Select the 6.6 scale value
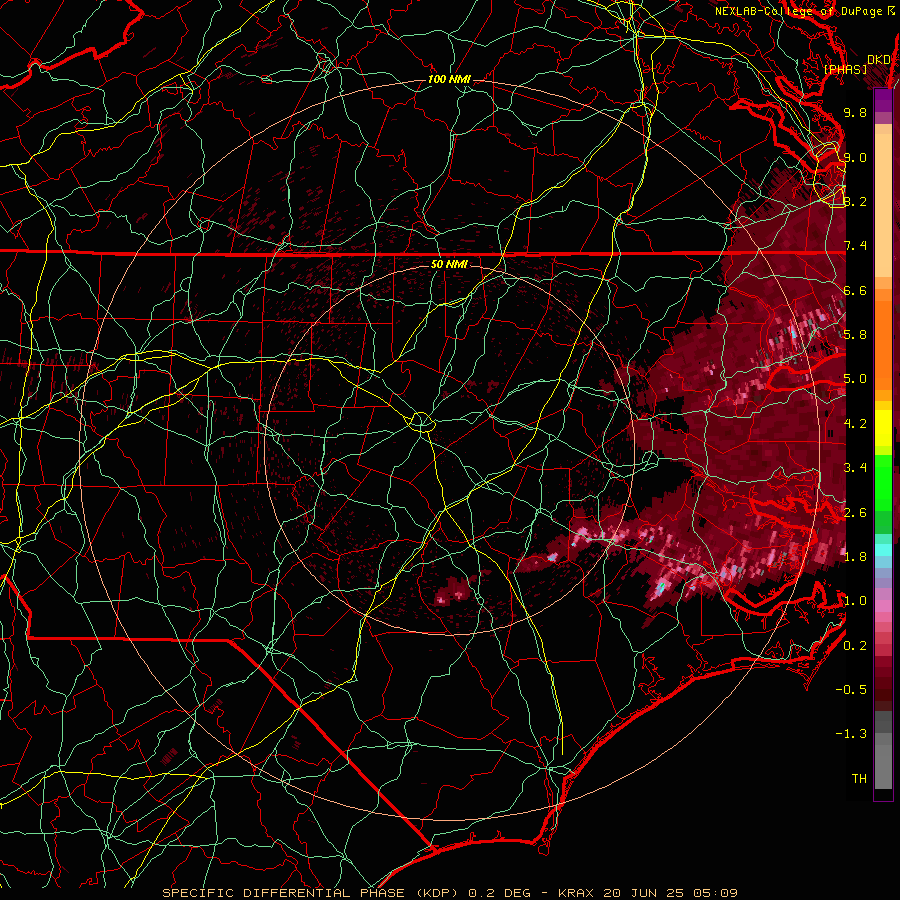900x900 pixels. point(855,290)
